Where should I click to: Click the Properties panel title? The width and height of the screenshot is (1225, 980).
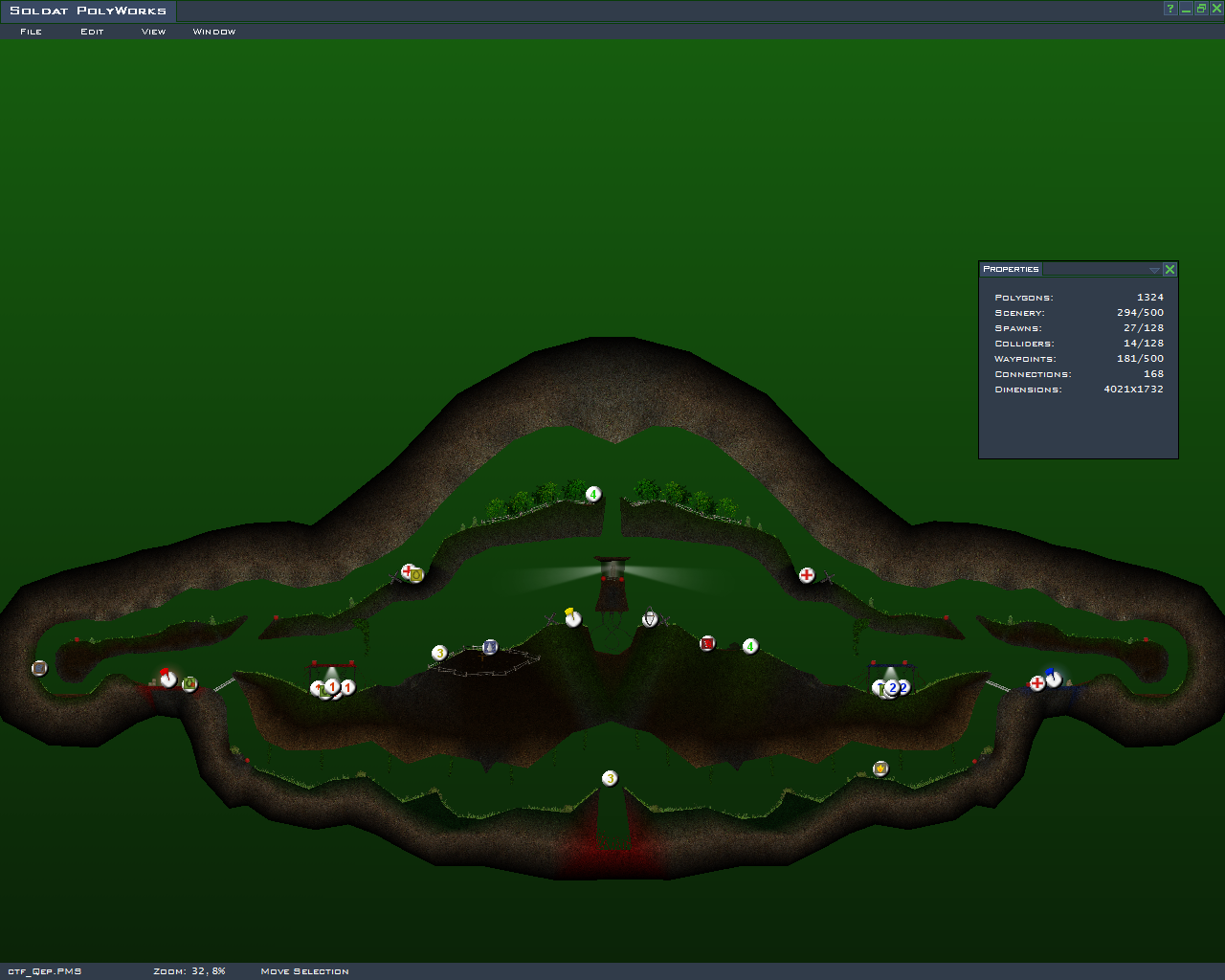click(x=1011, y=269)
